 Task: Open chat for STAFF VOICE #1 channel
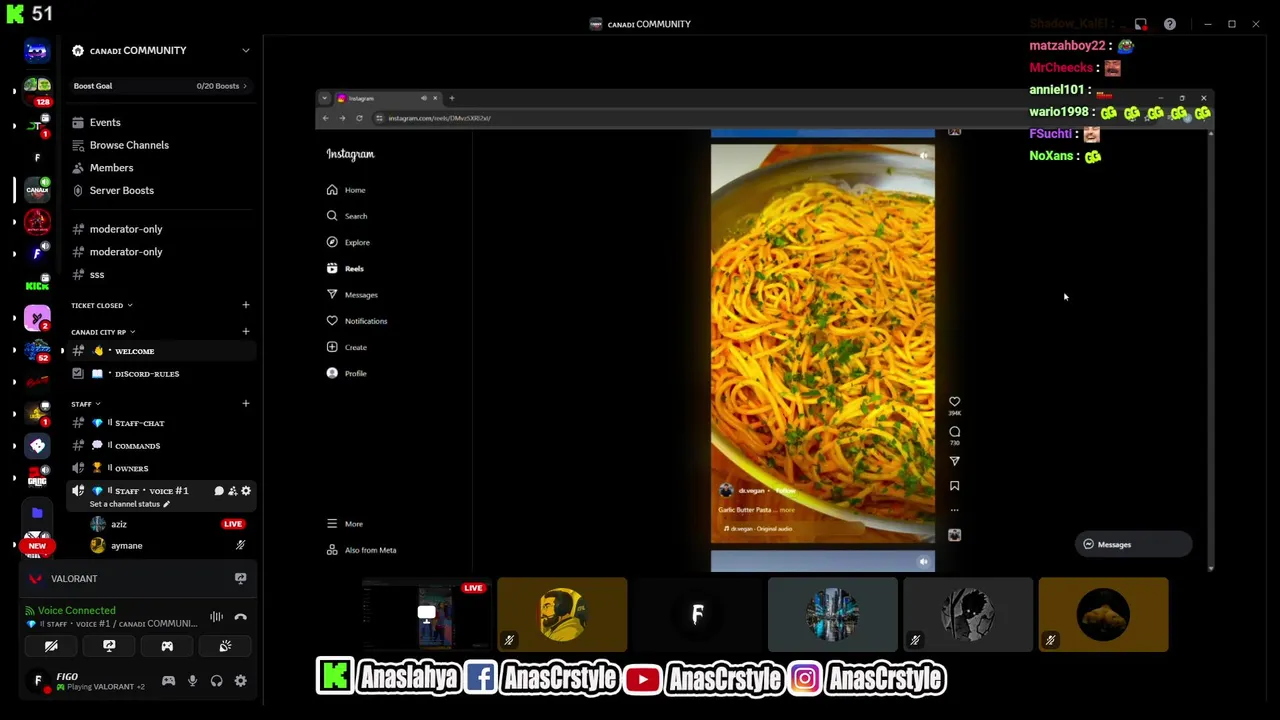point(219,491)
